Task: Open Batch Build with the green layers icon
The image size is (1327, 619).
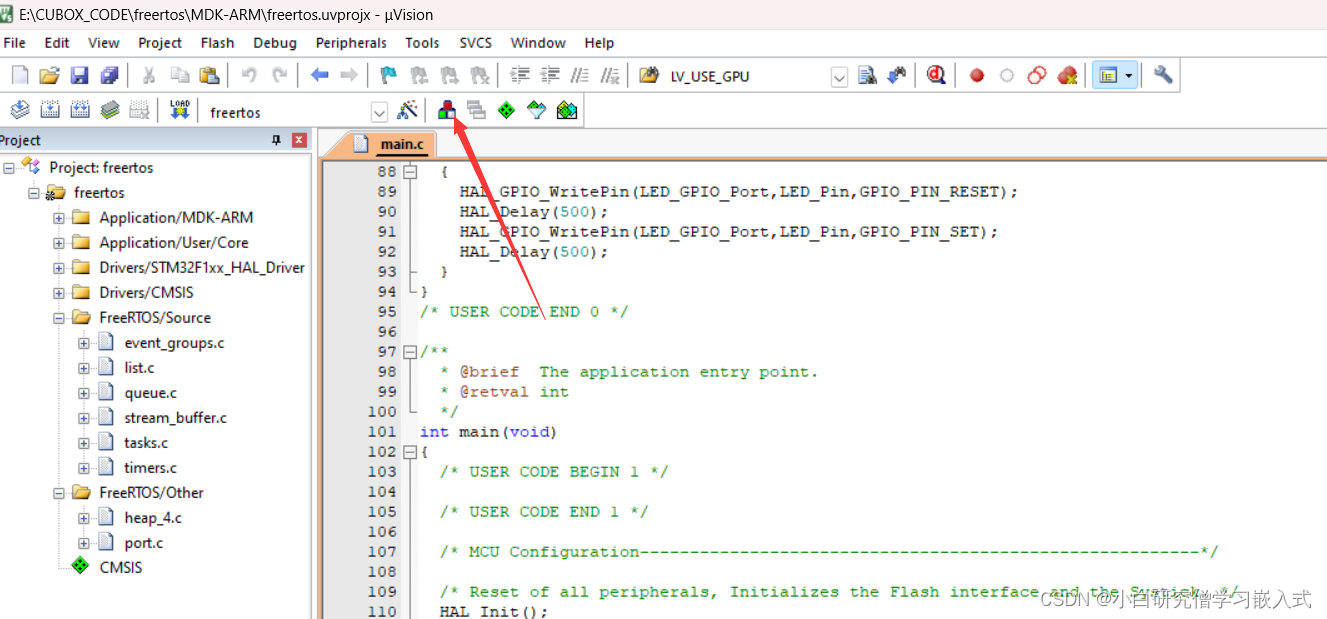Action: click(x=110, y=110)
